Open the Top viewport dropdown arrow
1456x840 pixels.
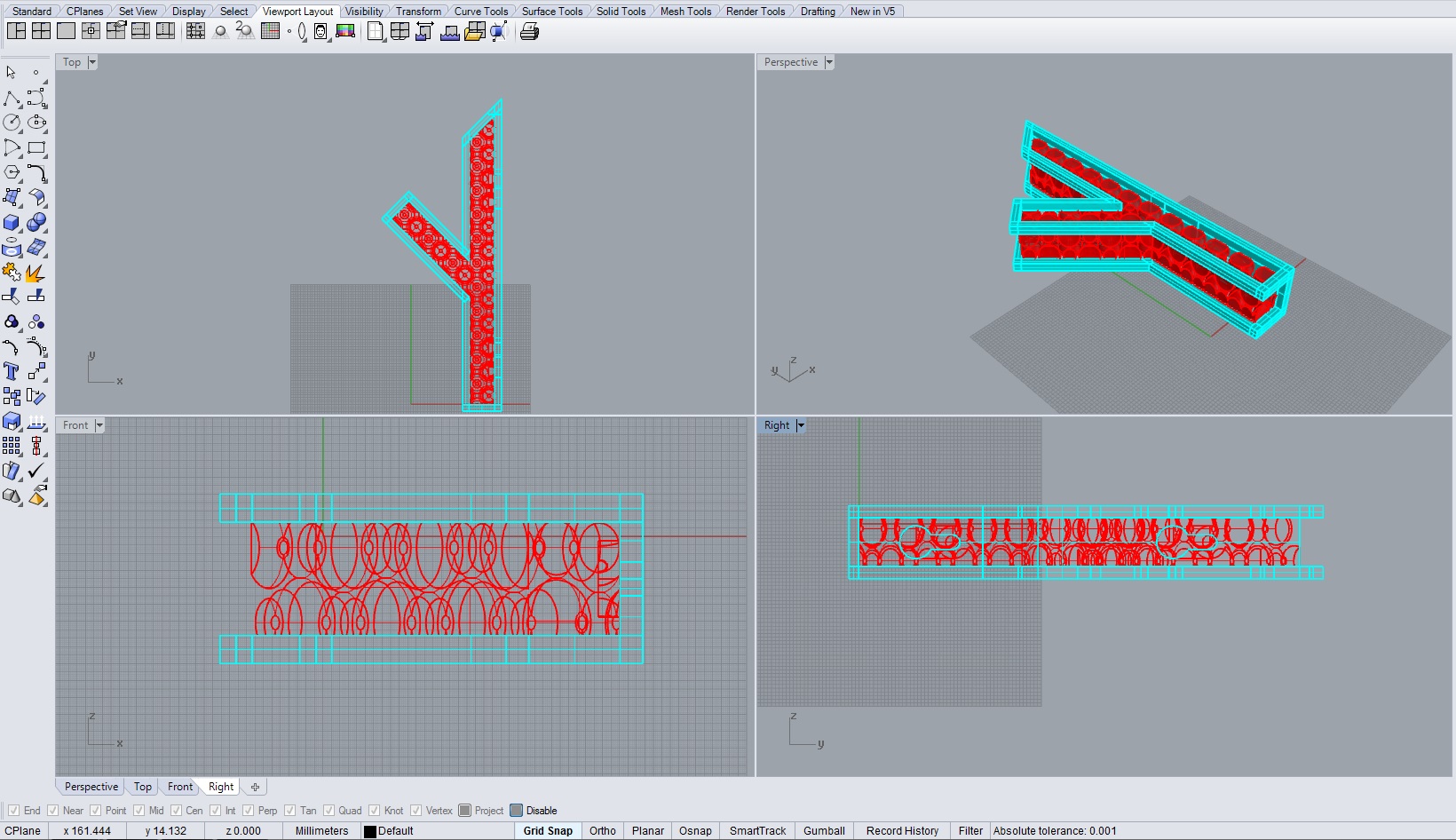click(91, 62)
